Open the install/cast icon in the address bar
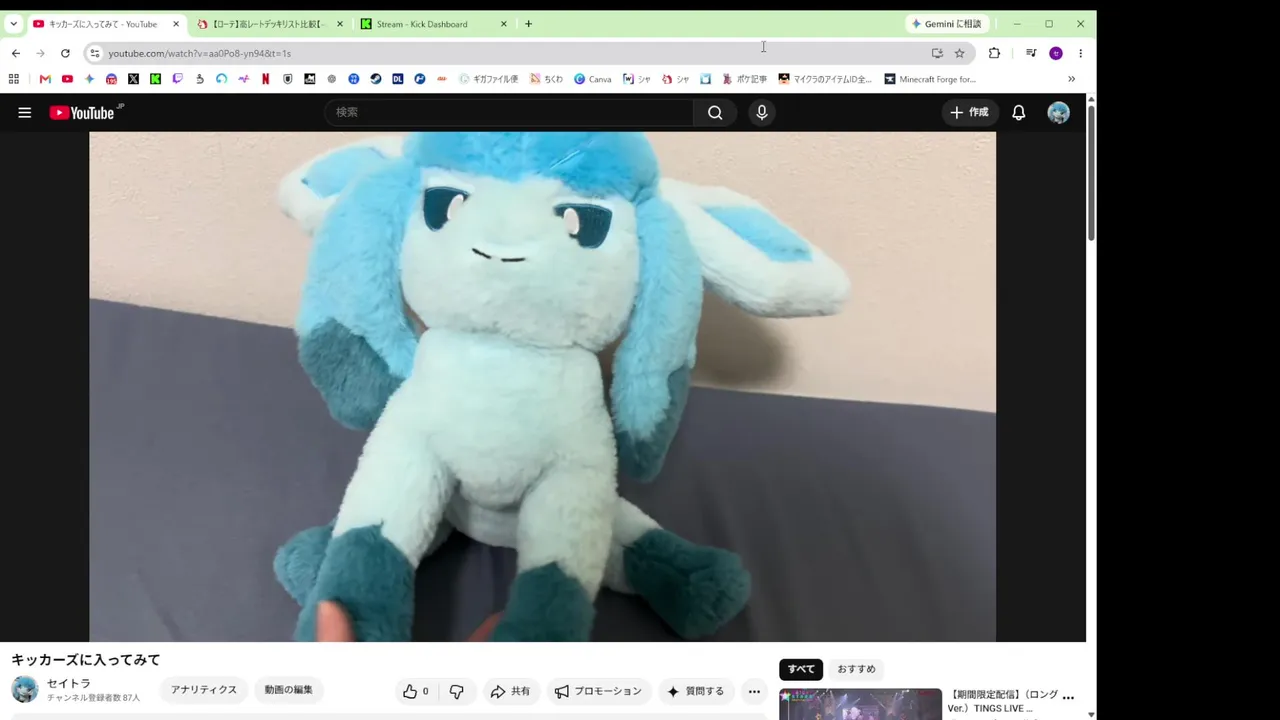1280x720 pixels. click(x=937, y=53)
